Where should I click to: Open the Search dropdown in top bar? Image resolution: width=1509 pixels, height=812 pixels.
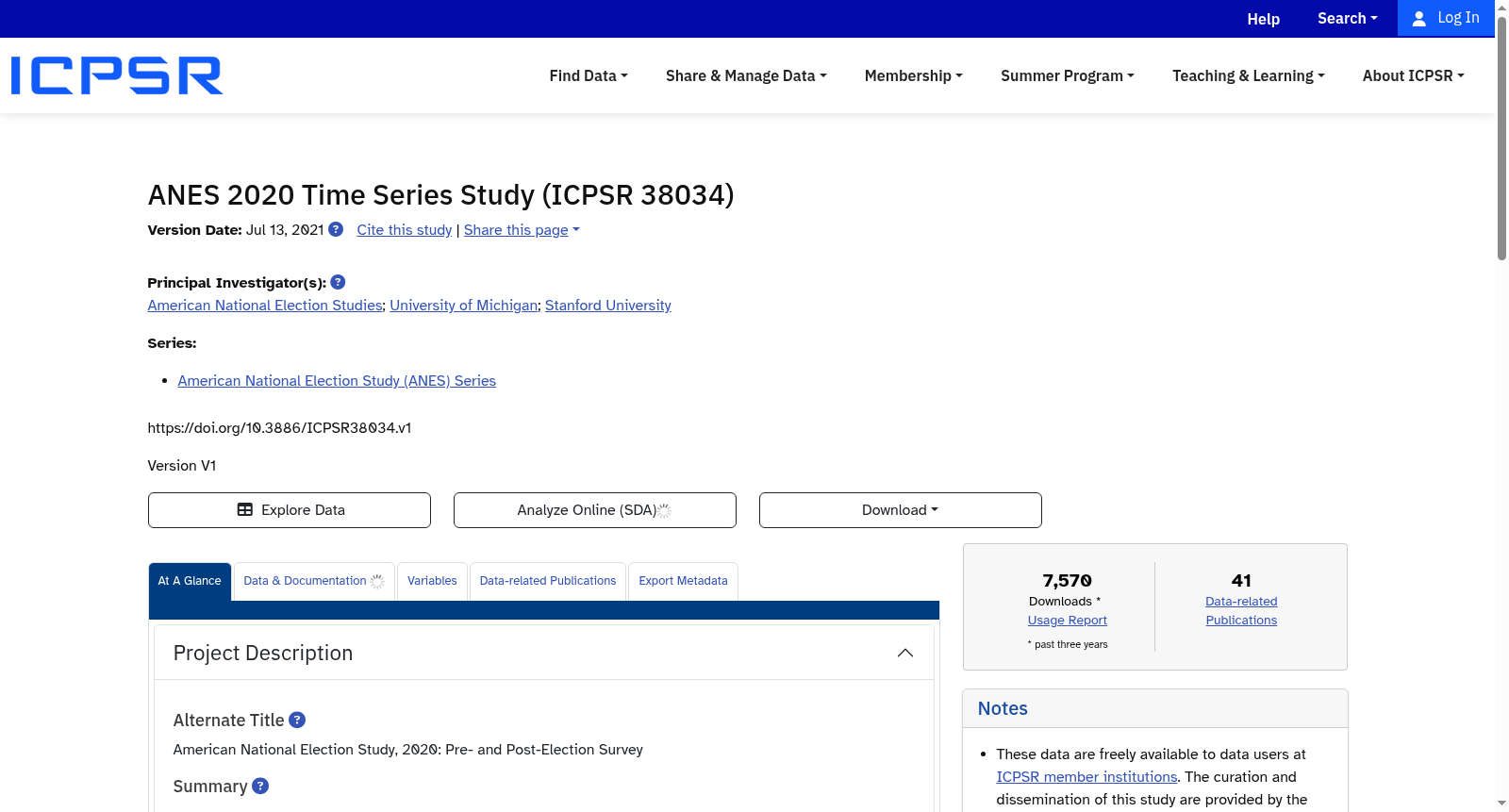click(x=1348, y=18)
